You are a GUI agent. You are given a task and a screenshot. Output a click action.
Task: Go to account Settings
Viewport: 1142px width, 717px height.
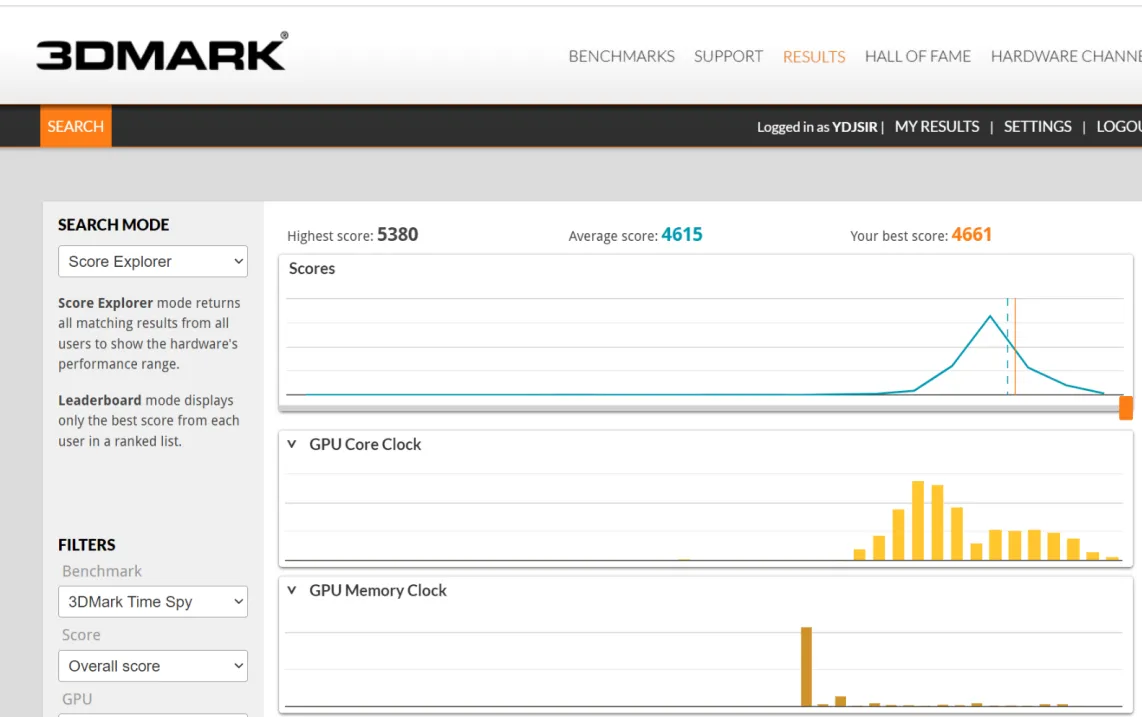[1037, 127]
